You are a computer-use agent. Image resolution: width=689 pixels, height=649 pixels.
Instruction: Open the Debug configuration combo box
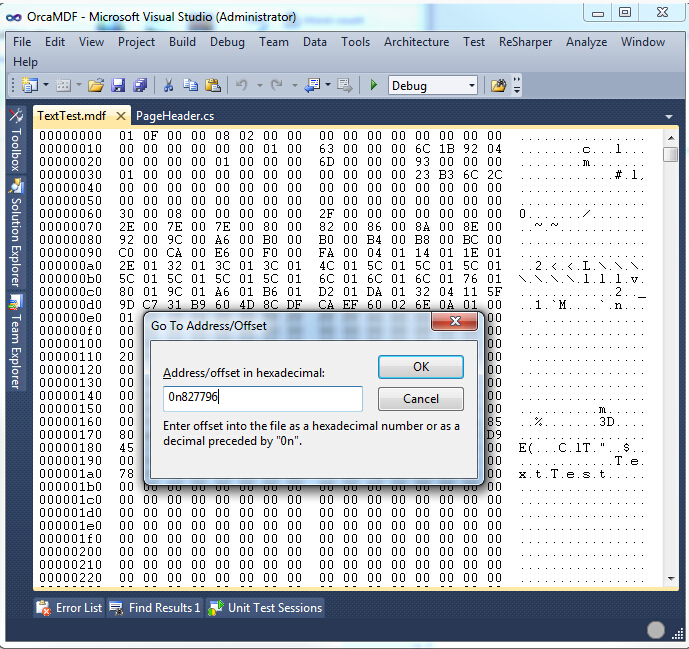click(x=433, y=85)
